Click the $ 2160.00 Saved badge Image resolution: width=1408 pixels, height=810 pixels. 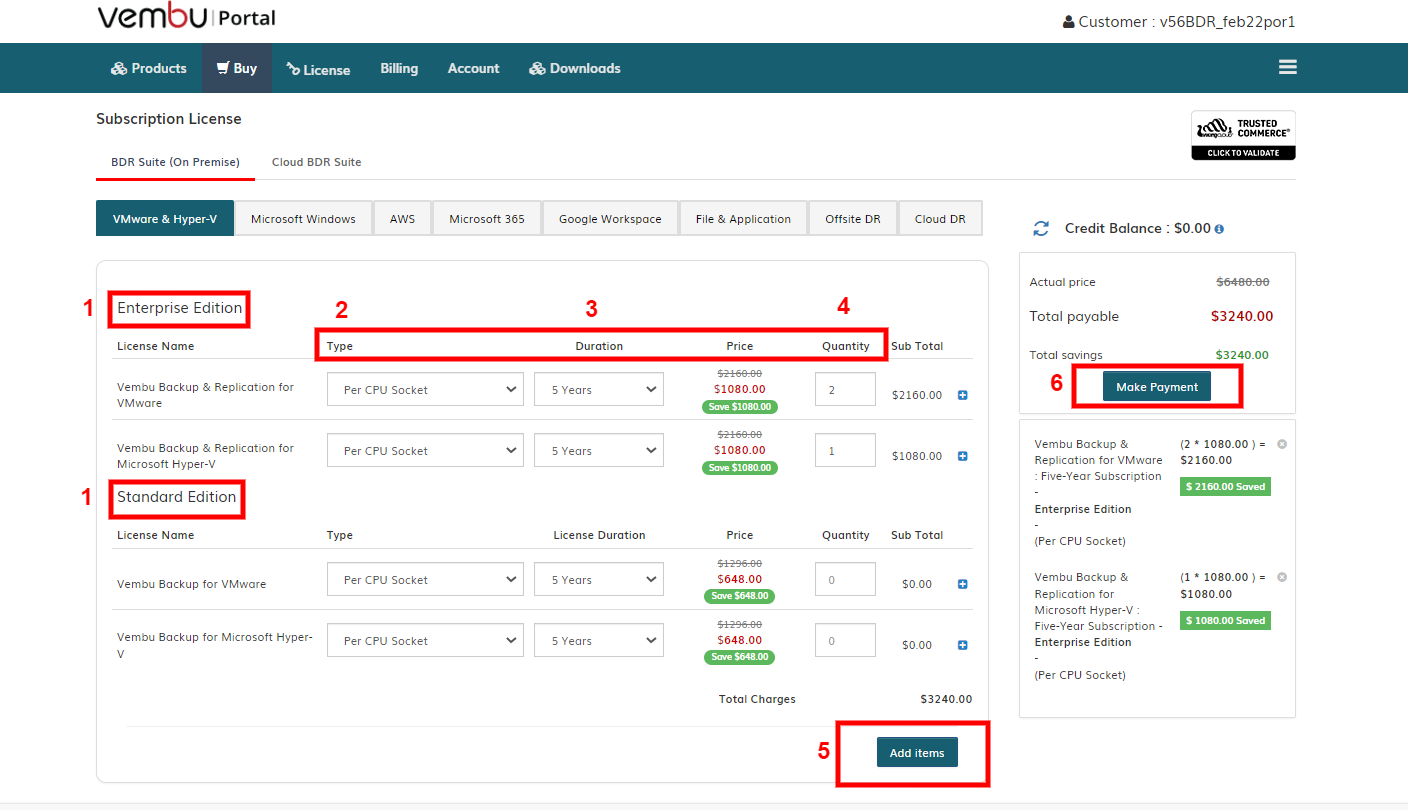tap(1225, 487)
